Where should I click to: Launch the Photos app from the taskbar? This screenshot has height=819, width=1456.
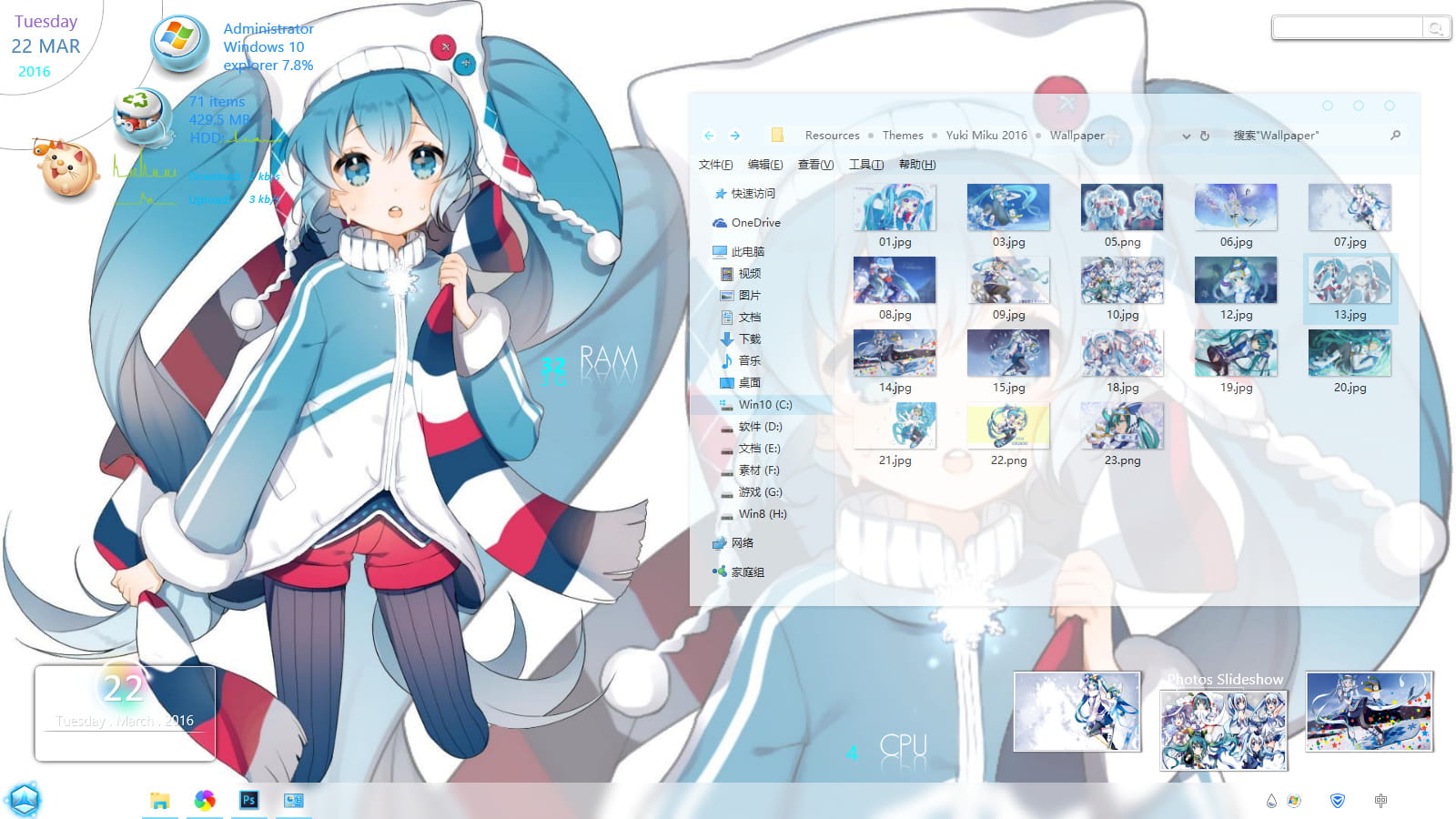tap(205, 801)
